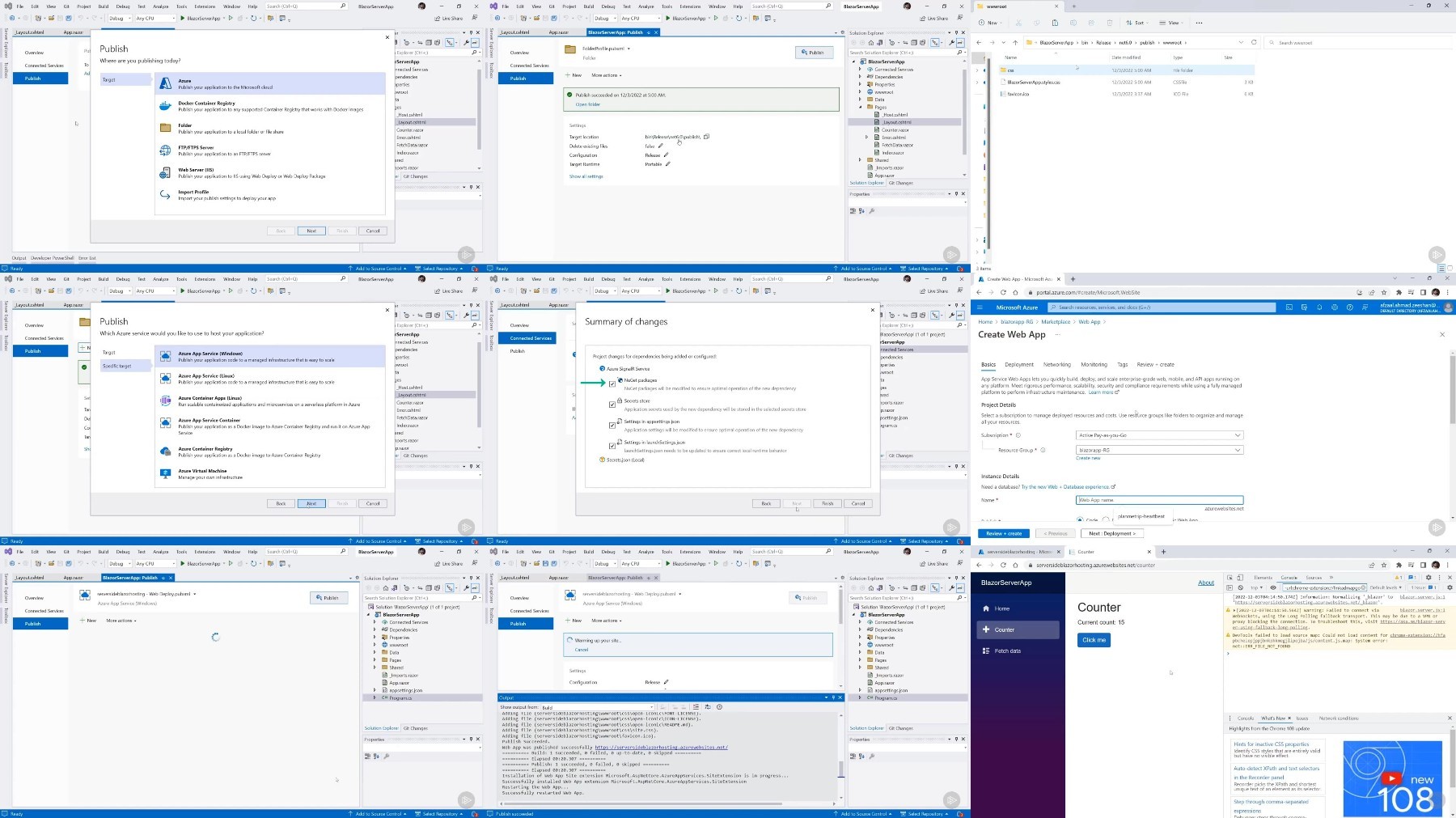Choose the Azure Container Apps (Linux) service icon
The height and width of the screenshot is (818, 1456).
(165, 401)
